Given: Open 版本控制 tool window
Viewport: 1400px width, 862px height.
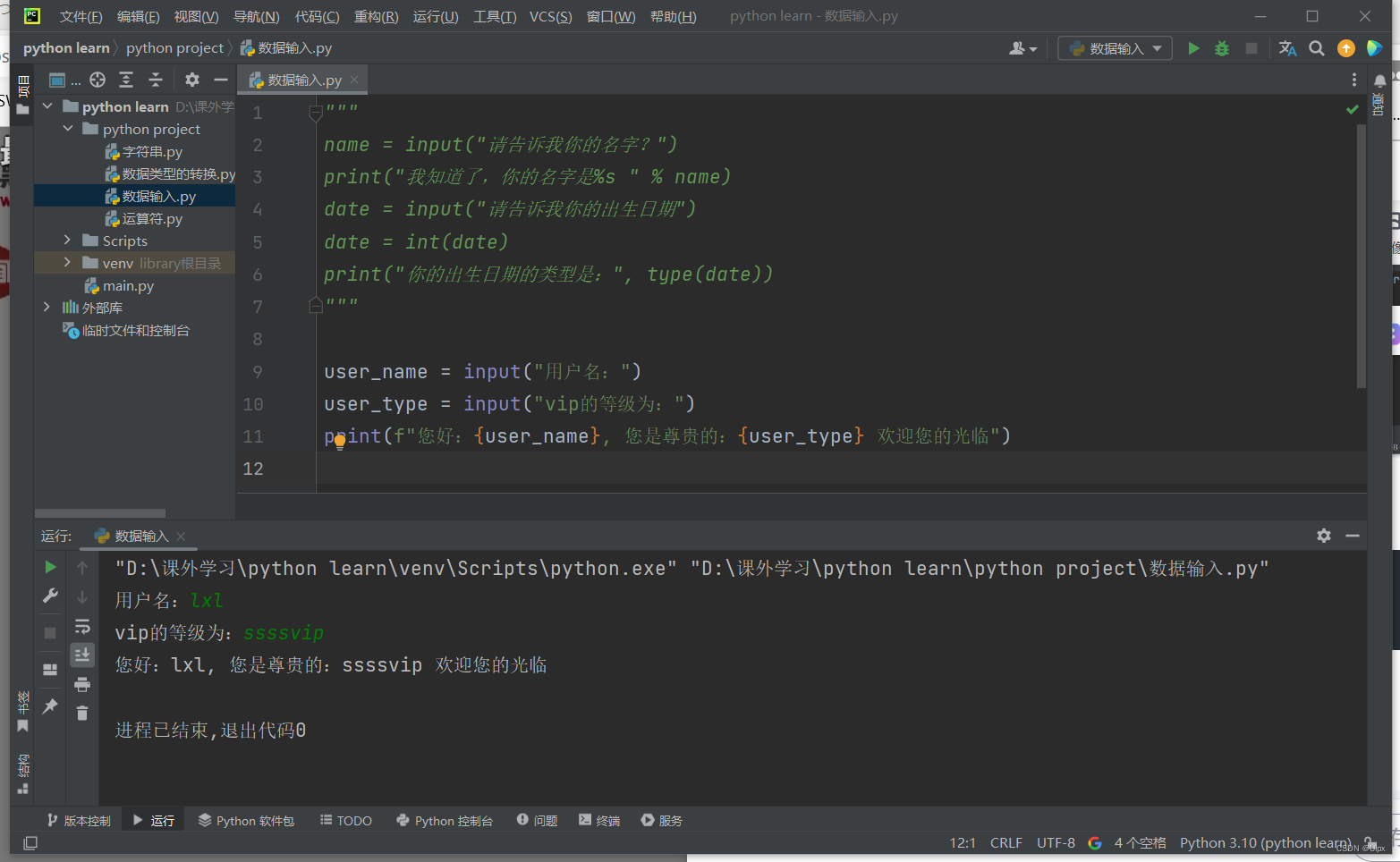Looking at the screenshot, I should point(79,820).
